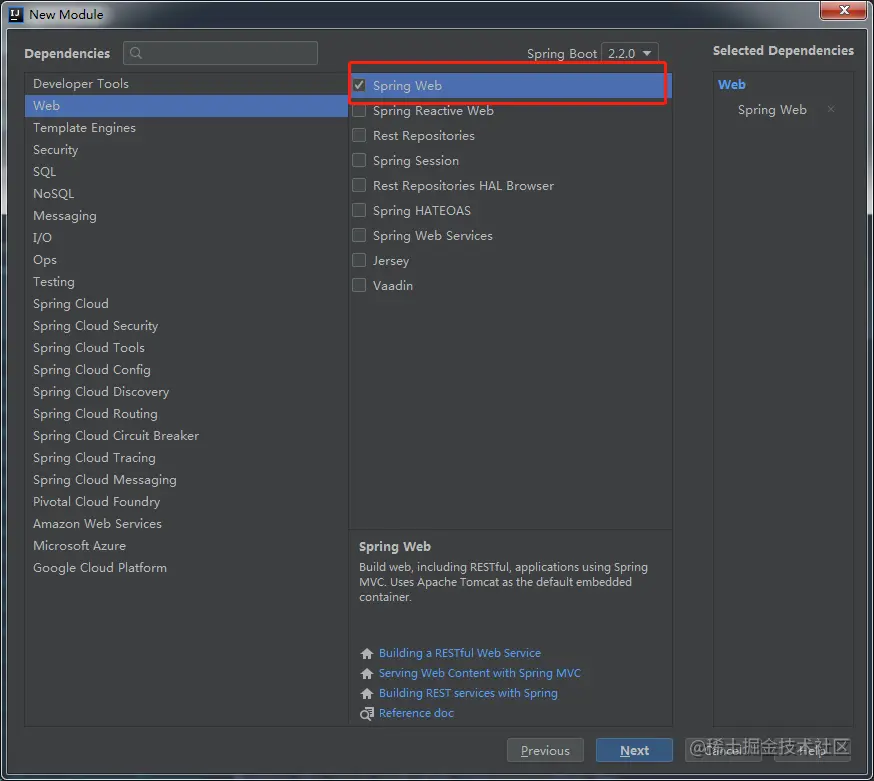Enable Spring Reactive Web checkbox
Image resolution: width=874 pixels, height=781 pixels.
point(360,110)
